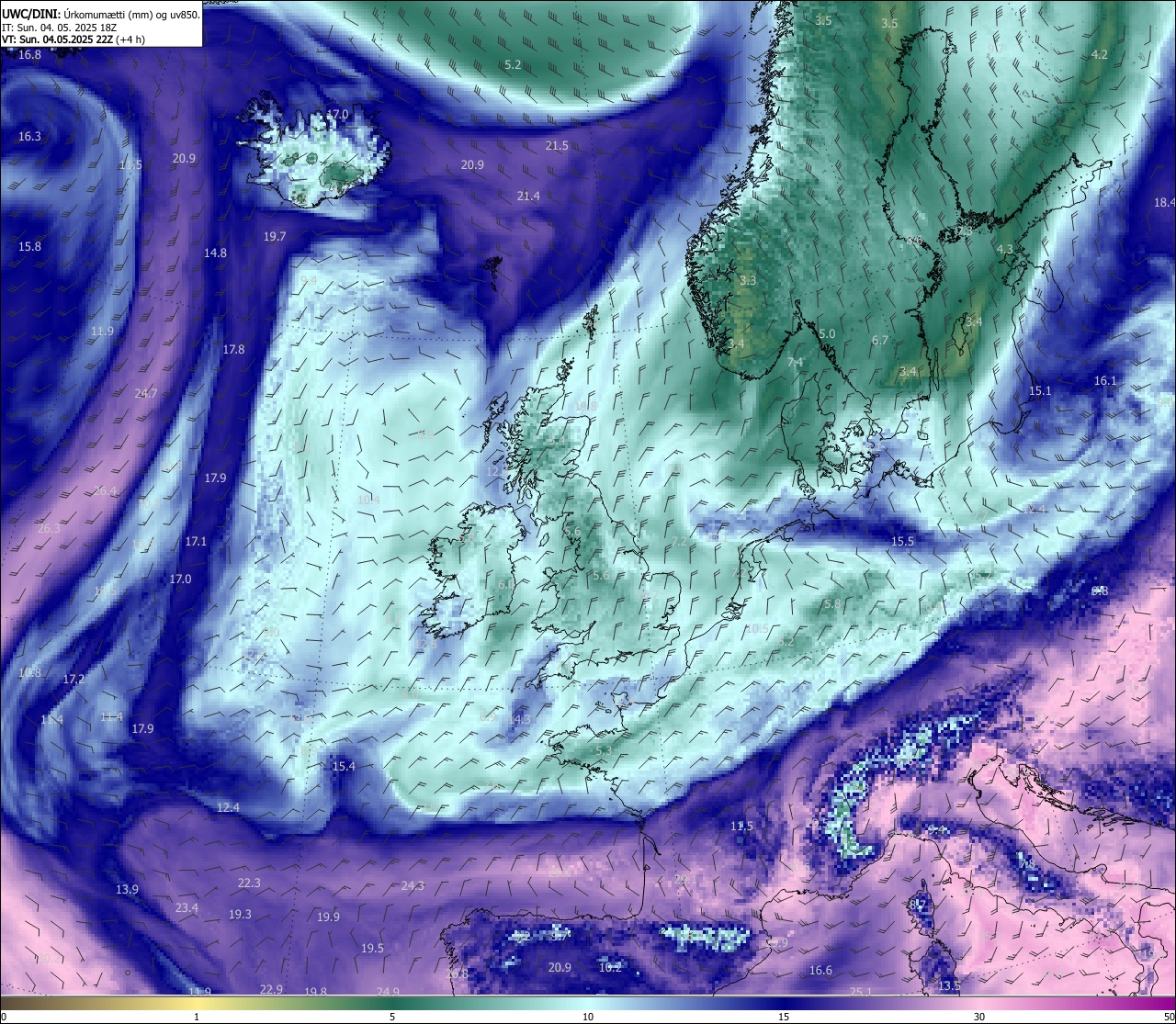Click the 15 mm tick on color scale
This screenshot has width=1176, height=1024.
click(x=784, y=1017)
